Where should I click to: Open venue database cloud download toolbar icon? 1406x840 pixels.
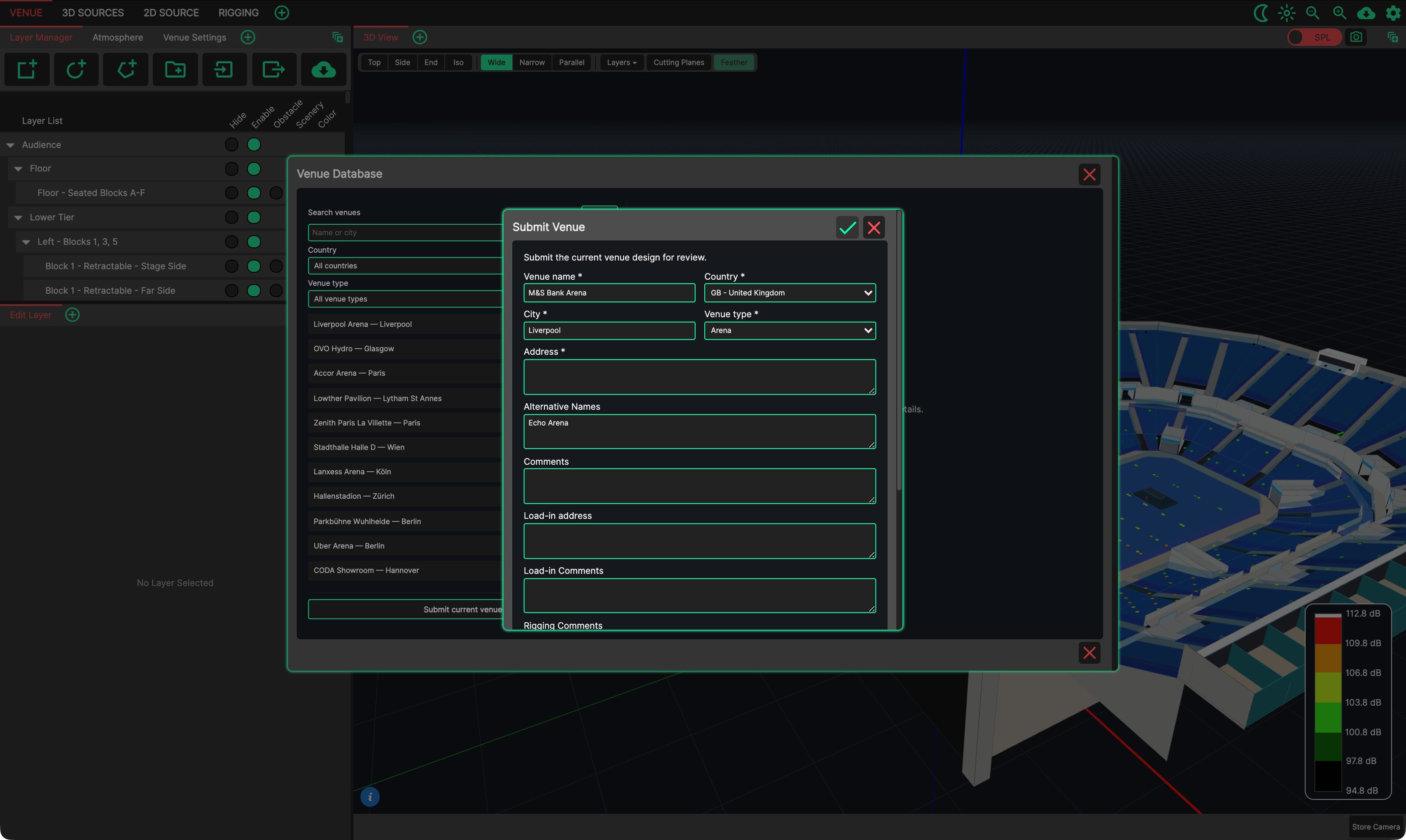click(x=323, y=70)
